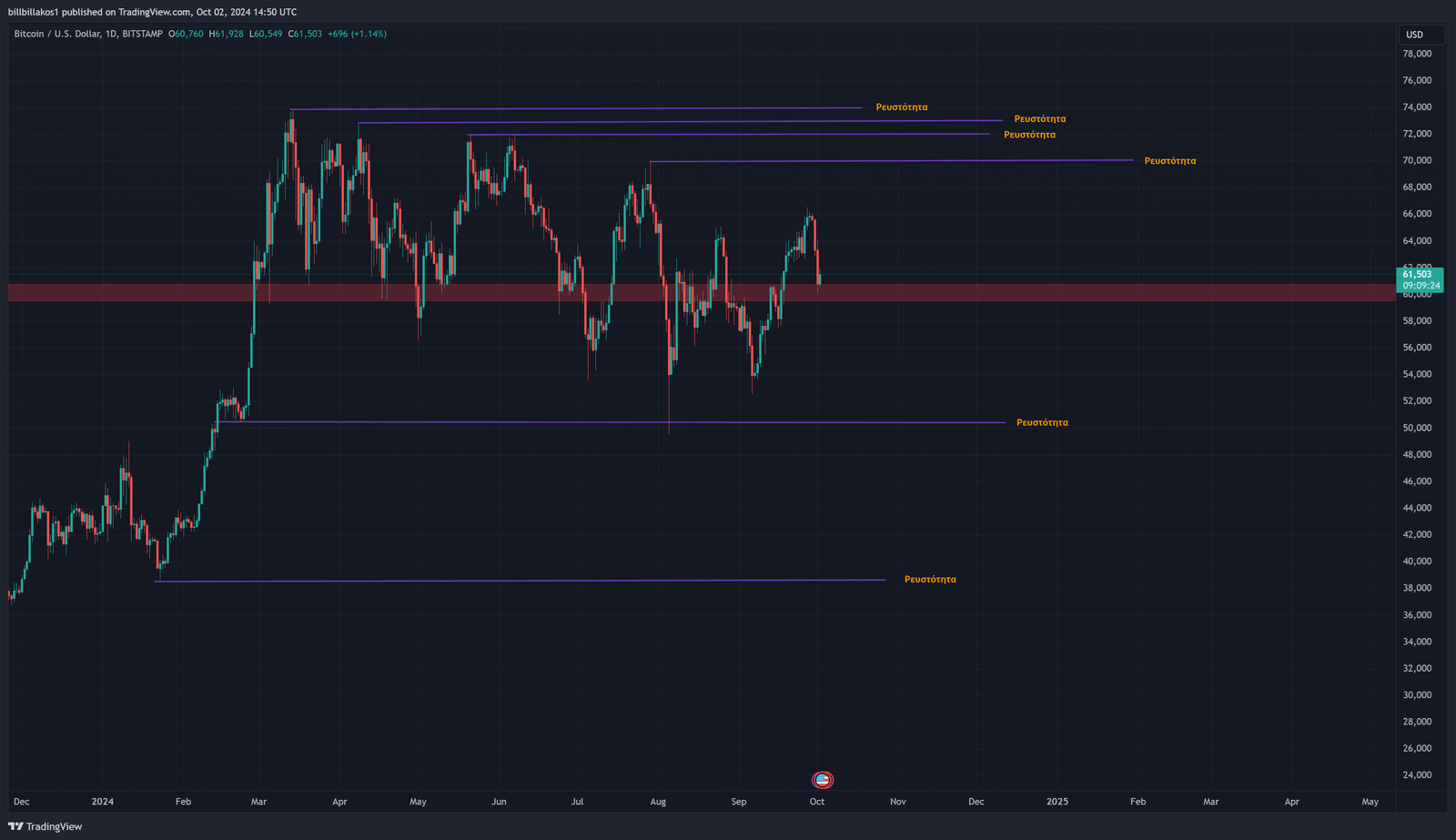Click the close value C61,503
1456x840 pixels.
(x=305, y=34)
